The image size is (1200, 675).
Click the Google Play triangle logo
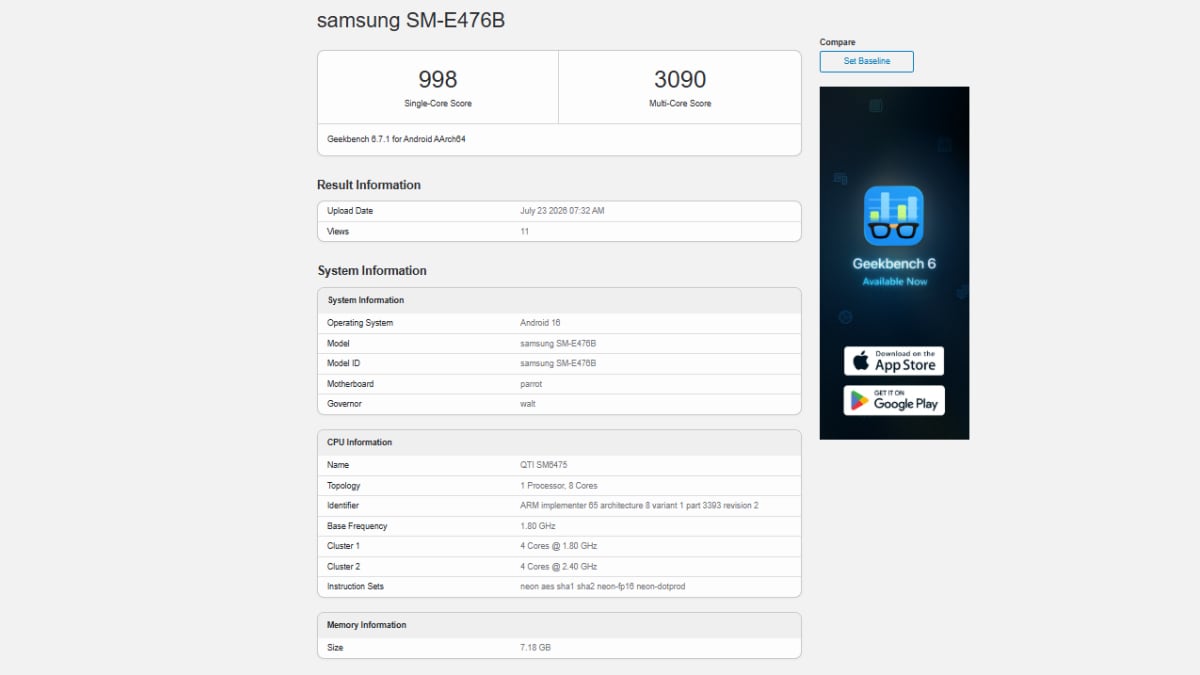click(x=859, y=401)
